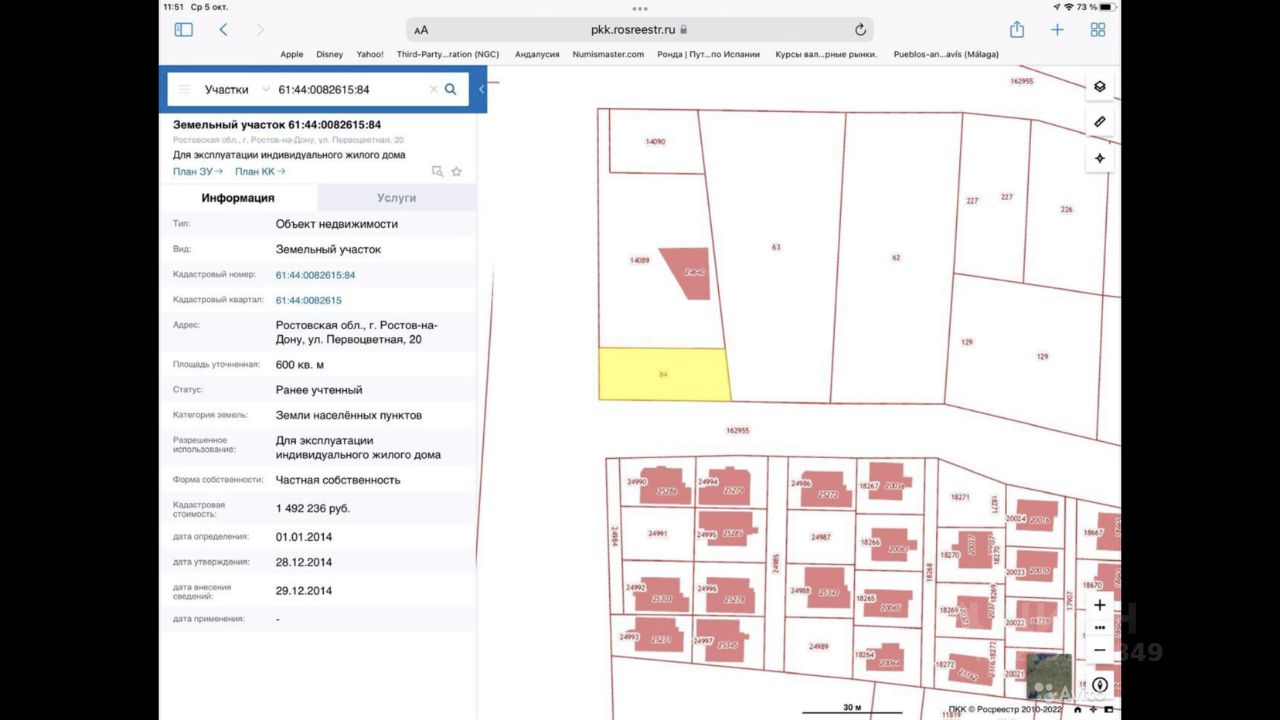
Task: Activate the ruler measurement tool
Action: click(x=1100, y=122)
